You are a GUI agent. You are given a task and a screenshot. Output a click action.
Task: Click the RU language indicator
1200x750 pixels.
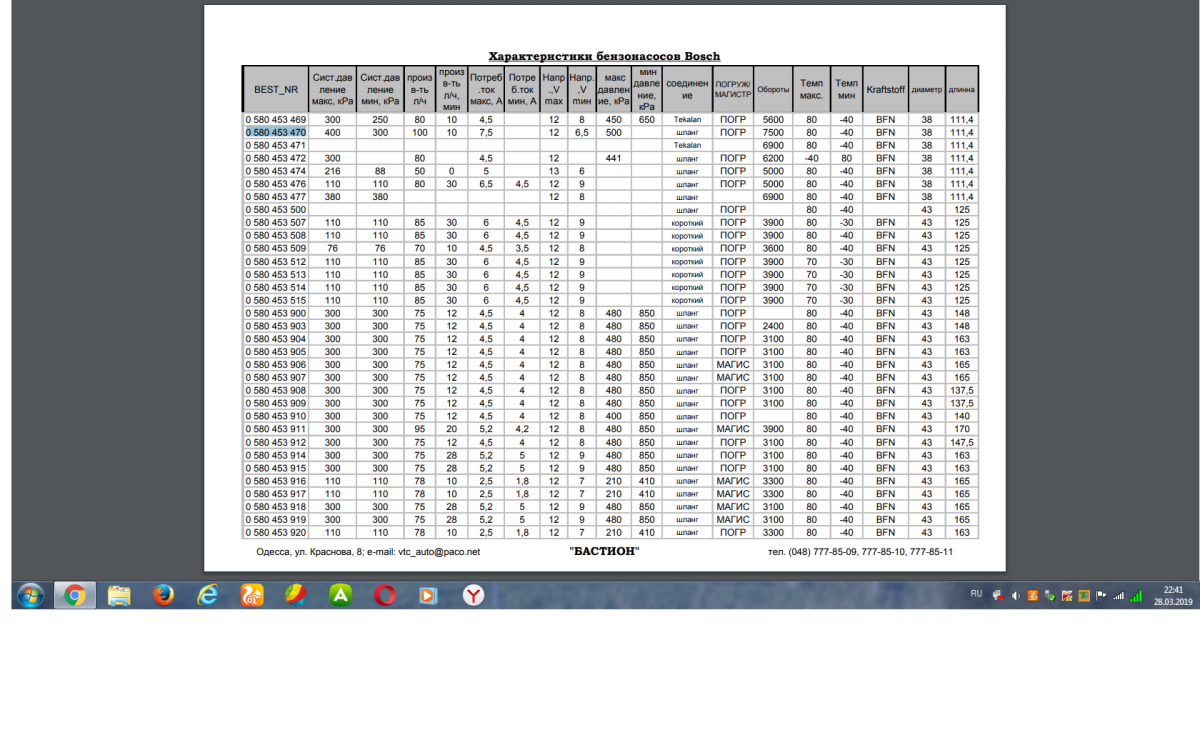(976, 594)
